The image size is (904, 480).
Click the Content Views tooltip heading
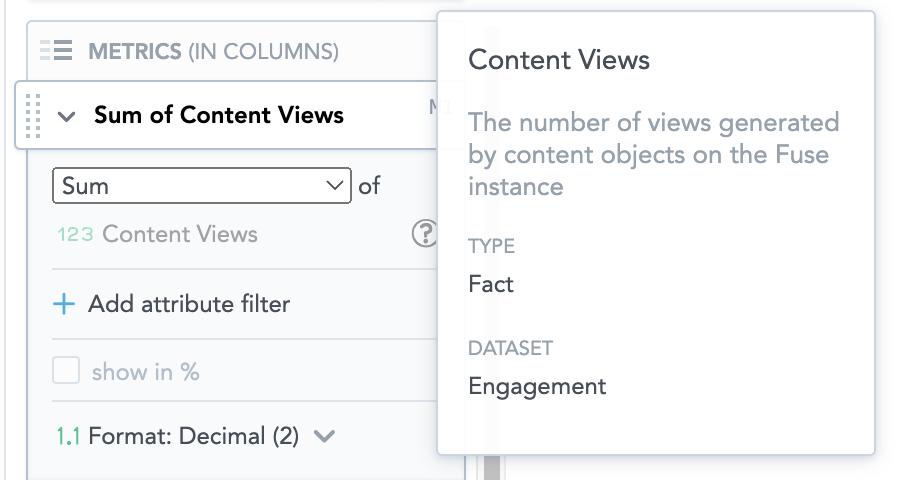tap(559, 60)
